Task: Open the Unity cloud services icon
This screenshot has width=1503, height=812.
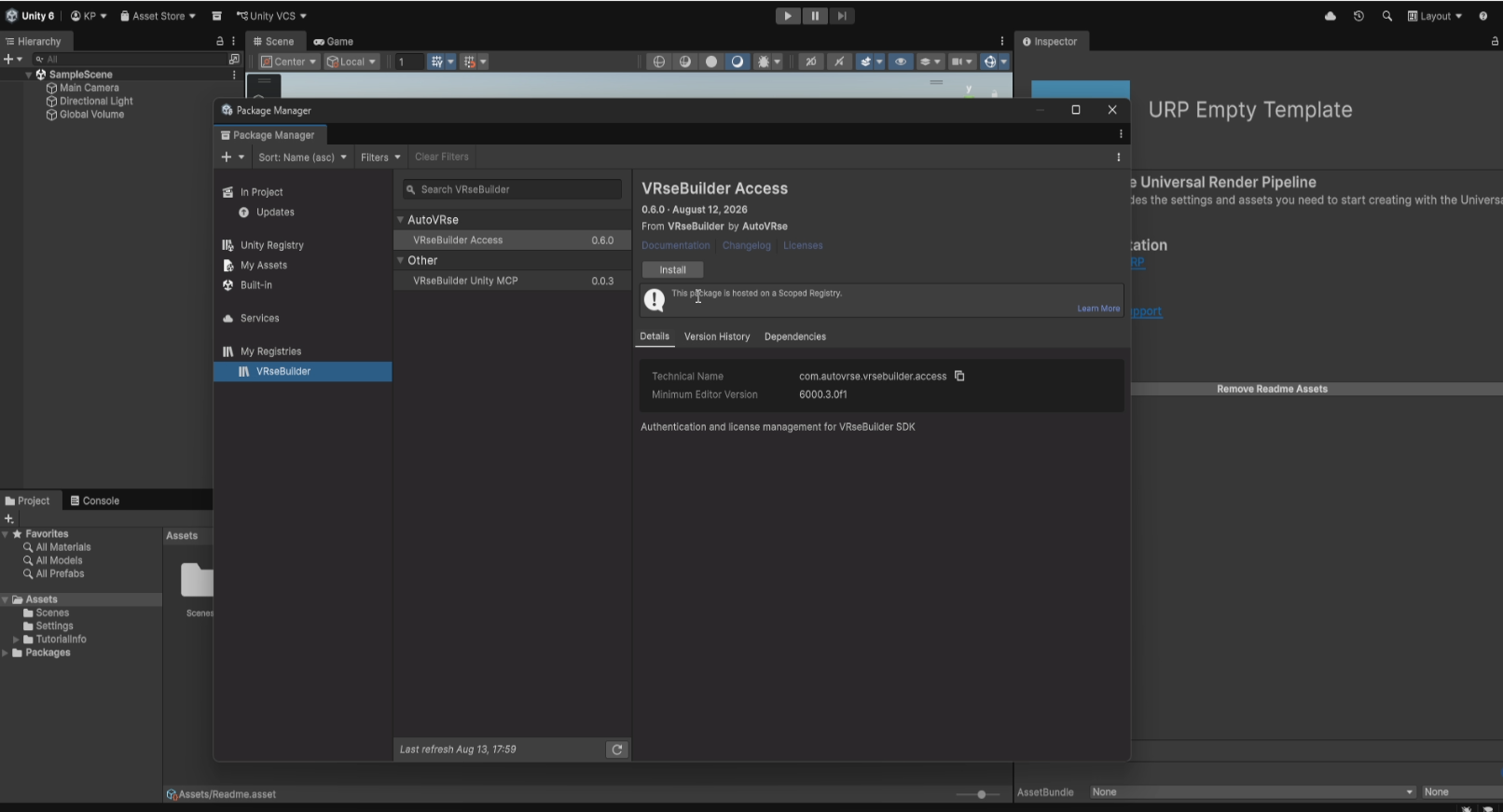Action: click(x=1331, y=16)
